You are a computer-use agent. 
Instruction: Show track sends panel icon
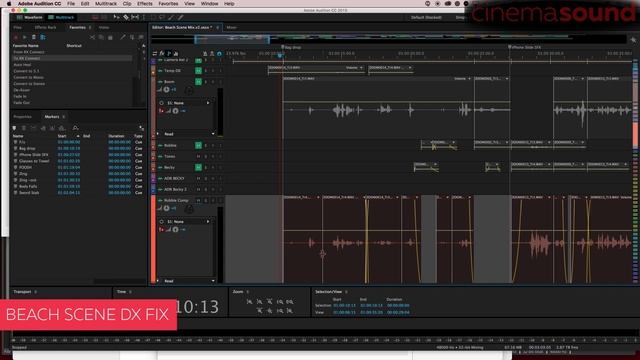coord(169,53)
